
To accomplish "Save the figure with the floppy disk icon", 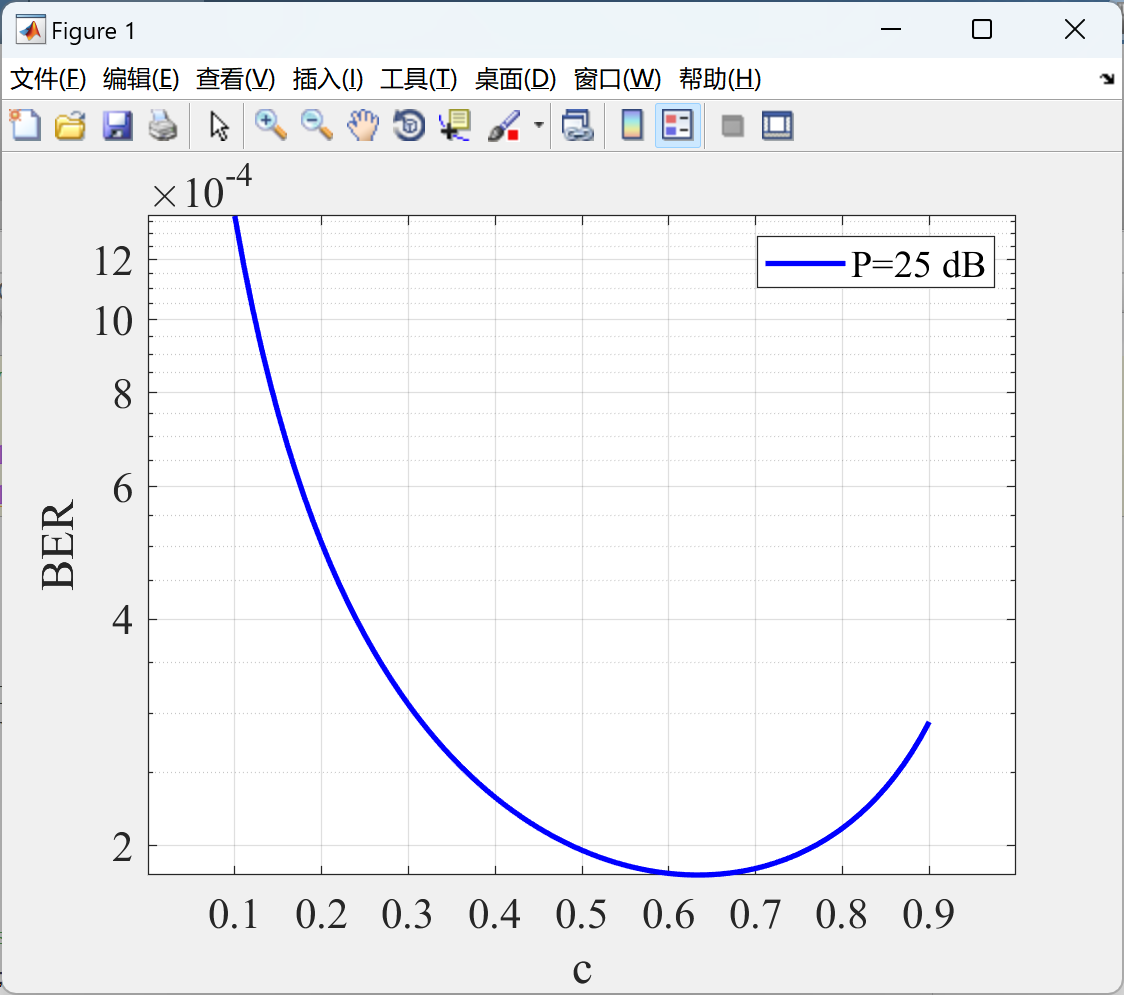I will tap(117, 126).
